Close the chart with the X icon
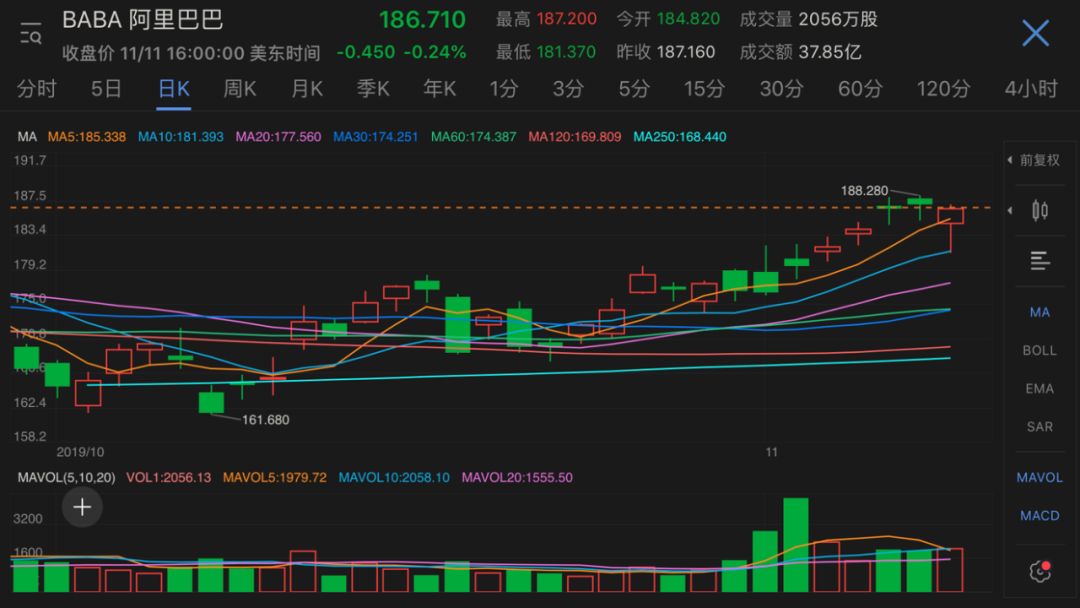 point(1035,33)
